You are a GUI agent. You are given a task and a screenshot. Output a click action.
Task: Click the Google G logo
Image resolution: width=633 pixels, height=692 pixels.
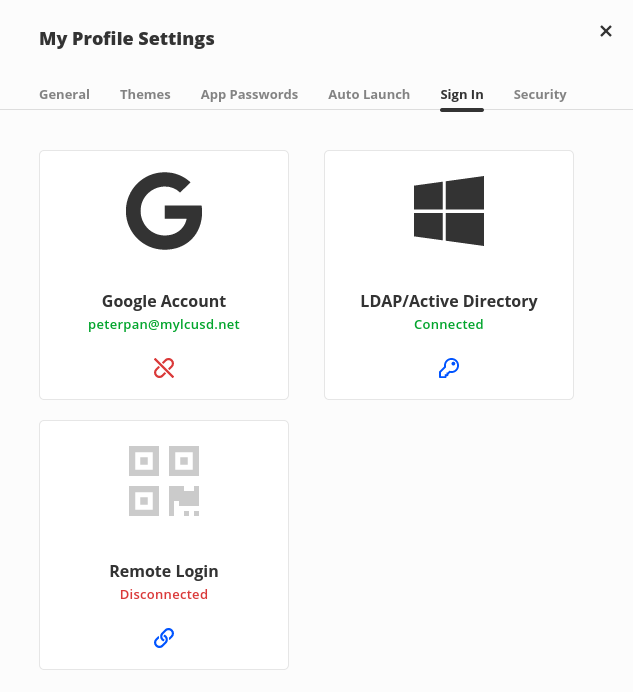pyautogui.click(x=164, y=211)
